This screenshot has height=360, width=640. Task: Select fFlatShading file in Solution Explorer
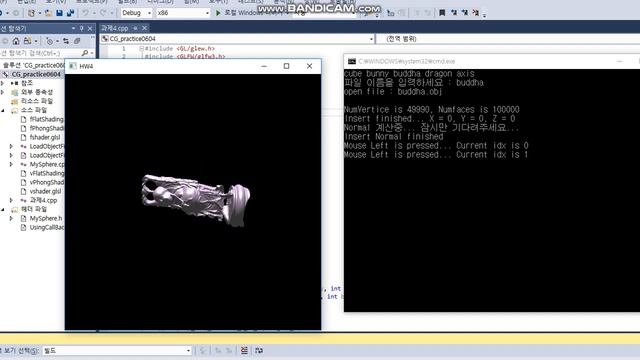coord(46,119)
